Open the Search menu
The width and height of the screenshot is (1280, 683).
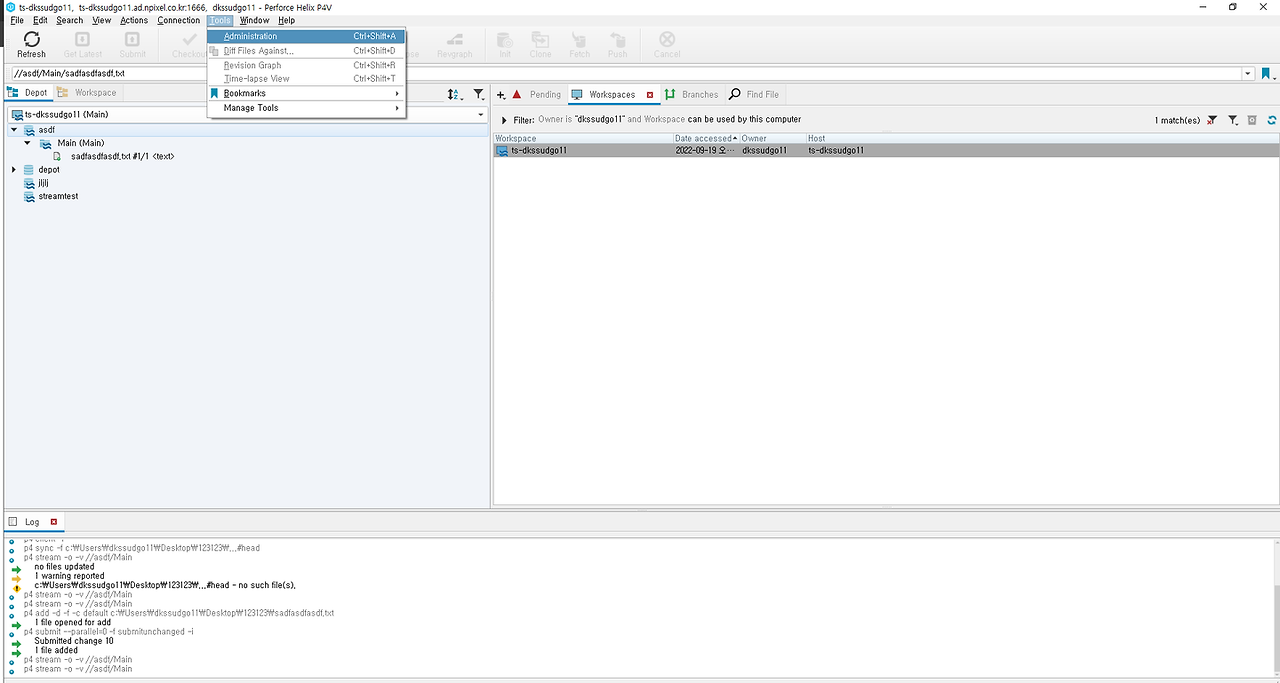point(70,20)
